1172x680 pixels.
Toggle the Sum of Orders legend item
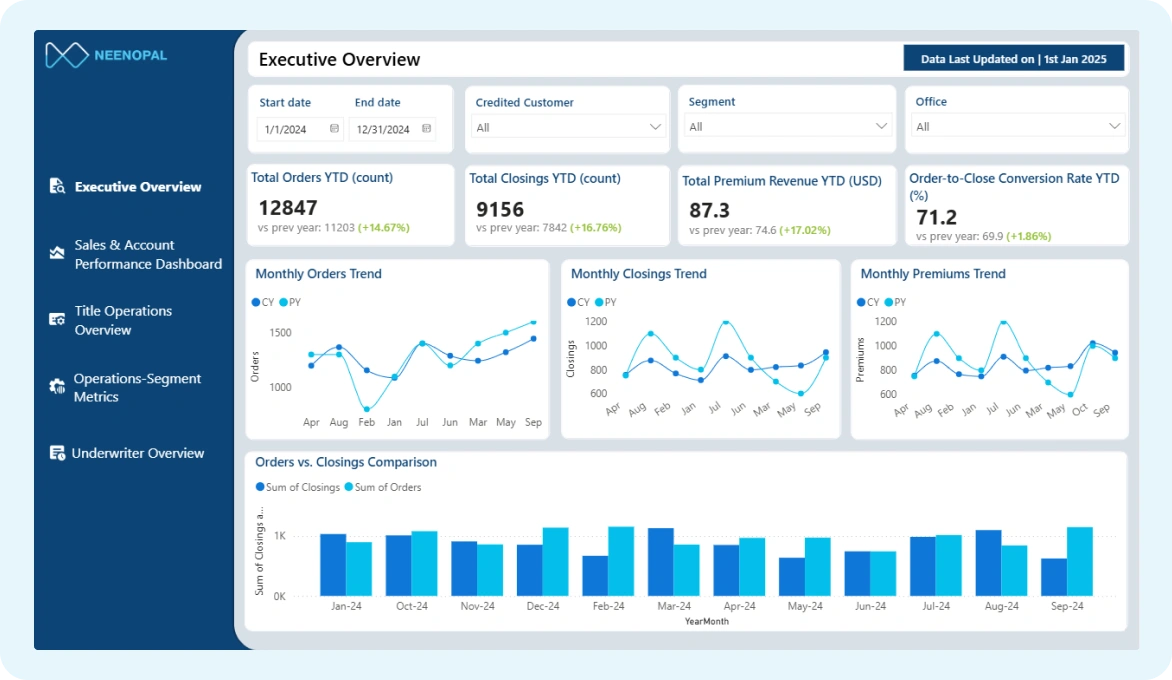(383, 487)
